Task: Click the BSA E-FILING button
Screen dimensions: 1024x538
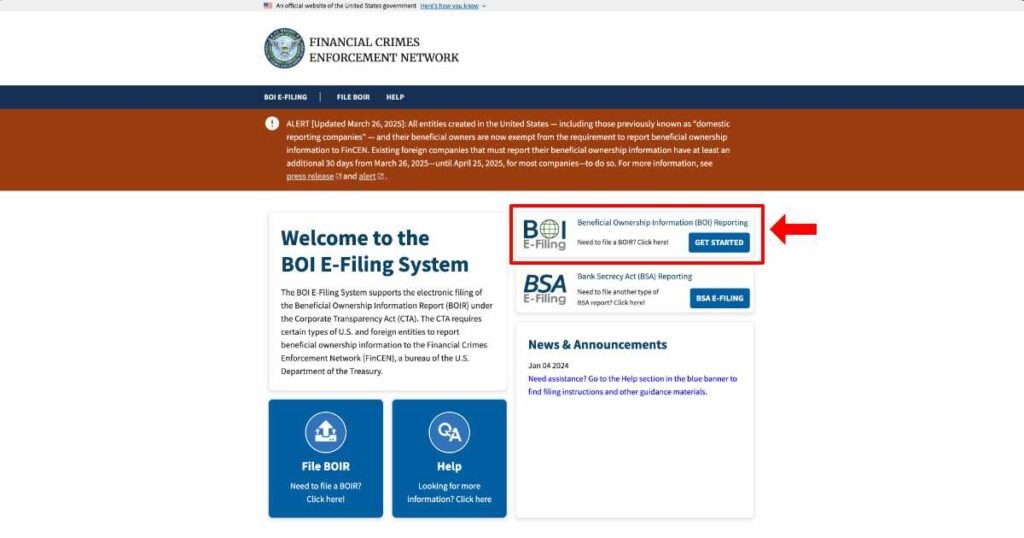Action: coord(720,298)
